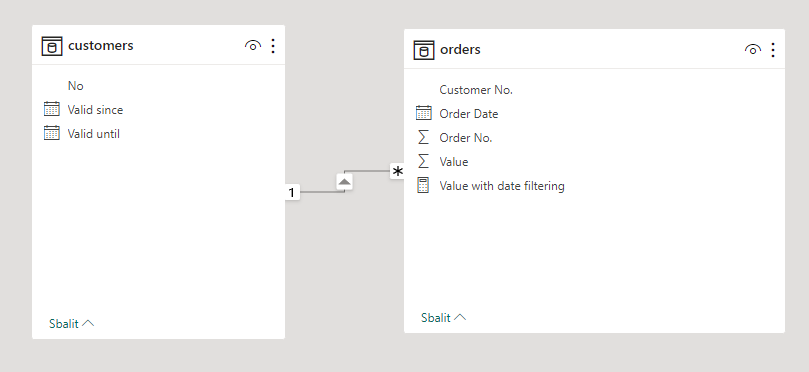Click the sigma icon beside Order No.
The image size is (809, 372).
[423, 137]
